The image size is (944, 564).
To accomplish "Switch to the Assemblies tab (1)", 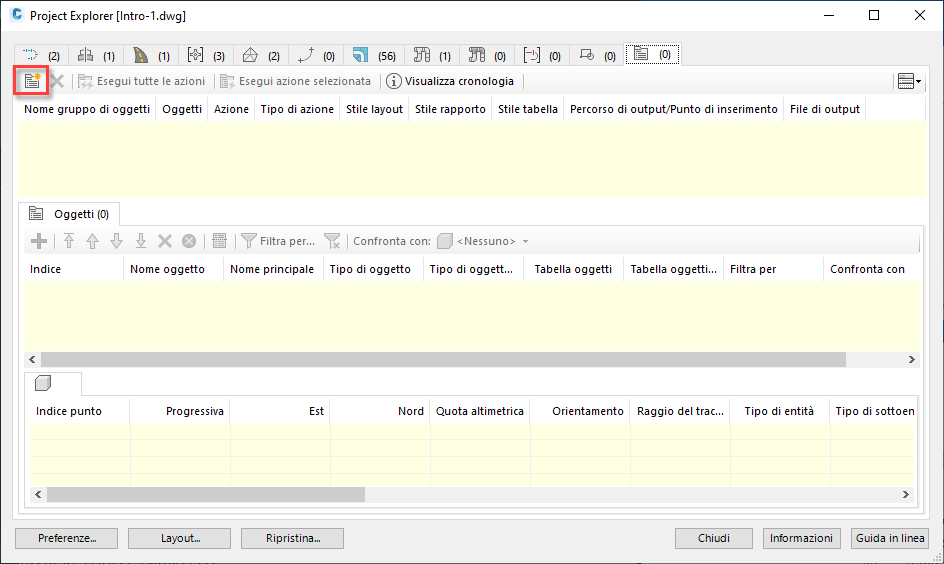I will click(x=96, y=55).
